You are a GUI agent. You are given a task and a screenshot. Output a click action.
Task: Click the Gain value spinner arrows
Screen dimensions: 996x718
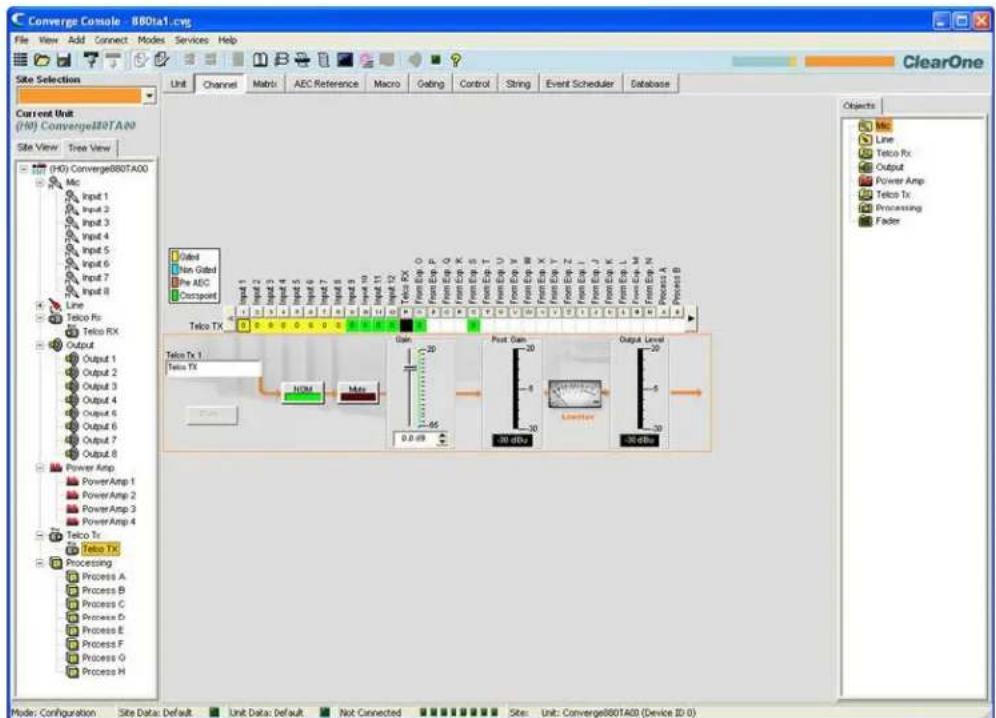[x=443, y=438]
